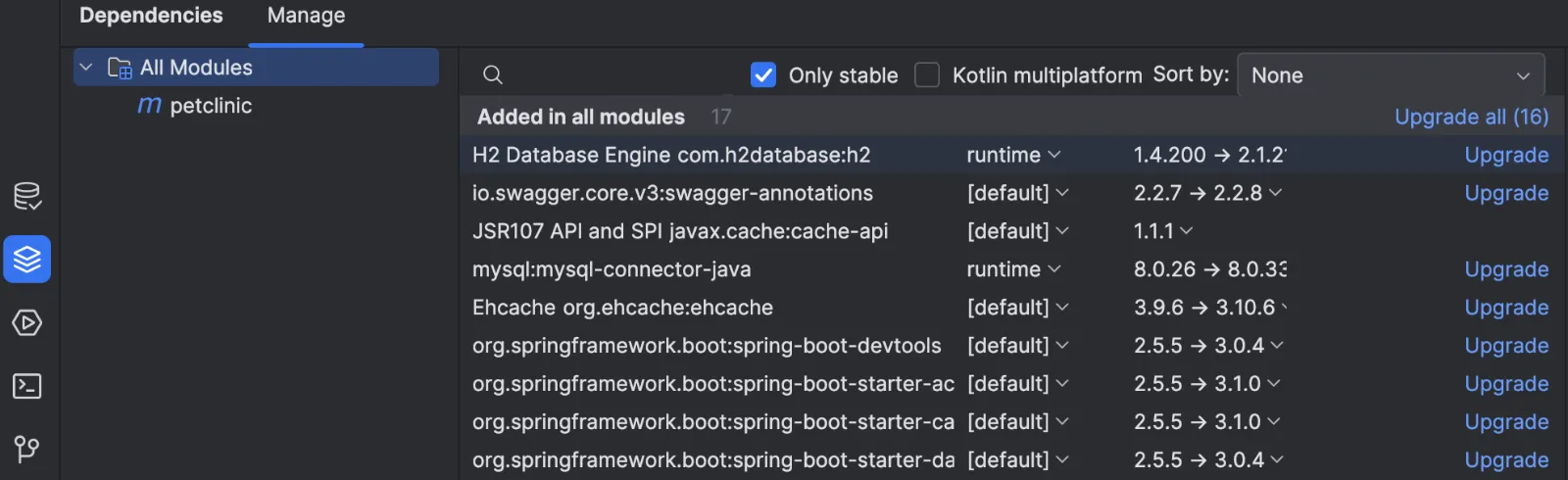Uncheck the Only stable checkbox
This screenshot has width=1568, height=480.
pos(763,75)
